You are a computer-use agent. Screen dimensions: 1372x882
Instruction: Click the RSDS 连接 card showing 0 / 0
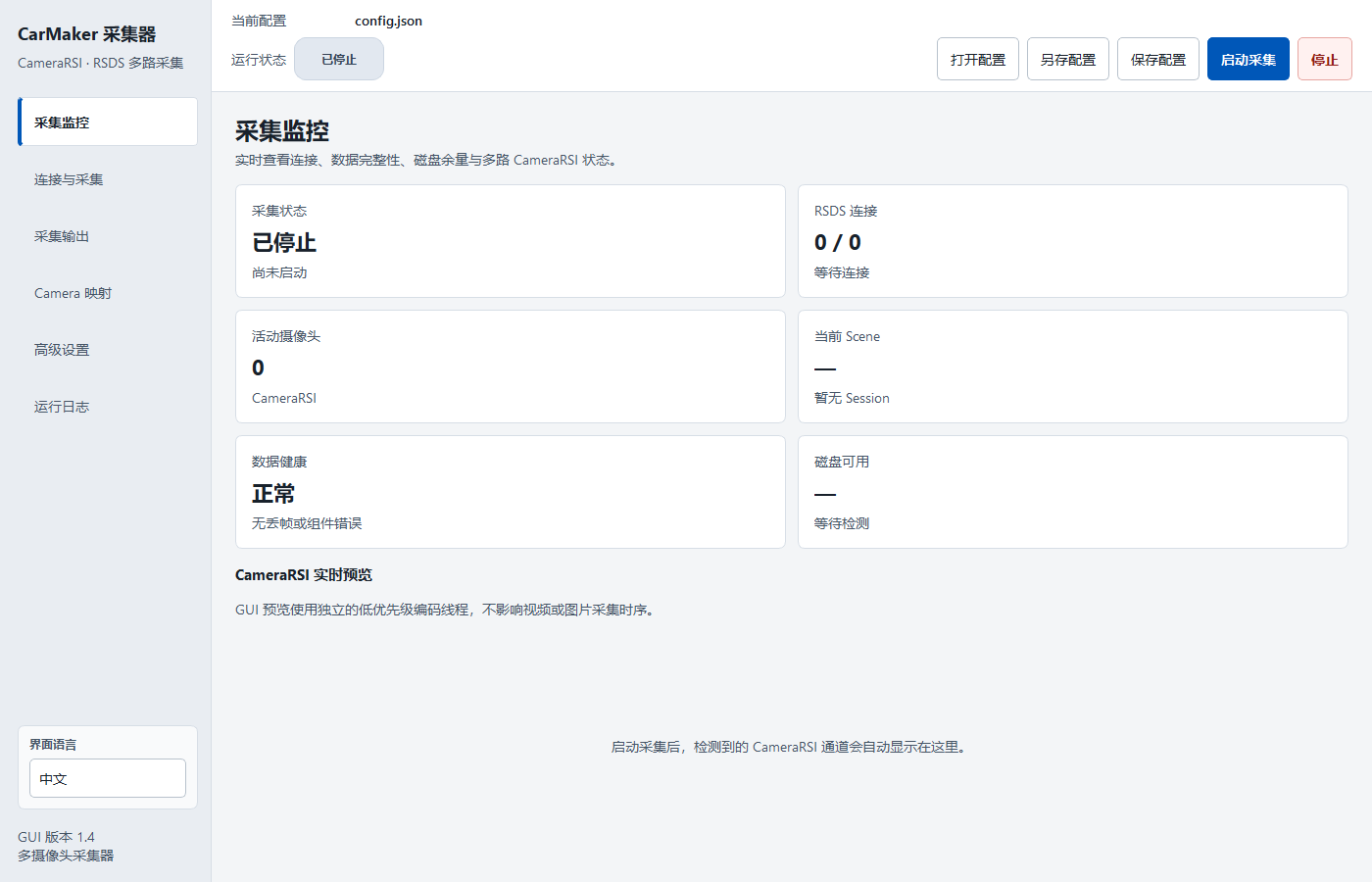pyautogui.click(x=1073, y=241)
